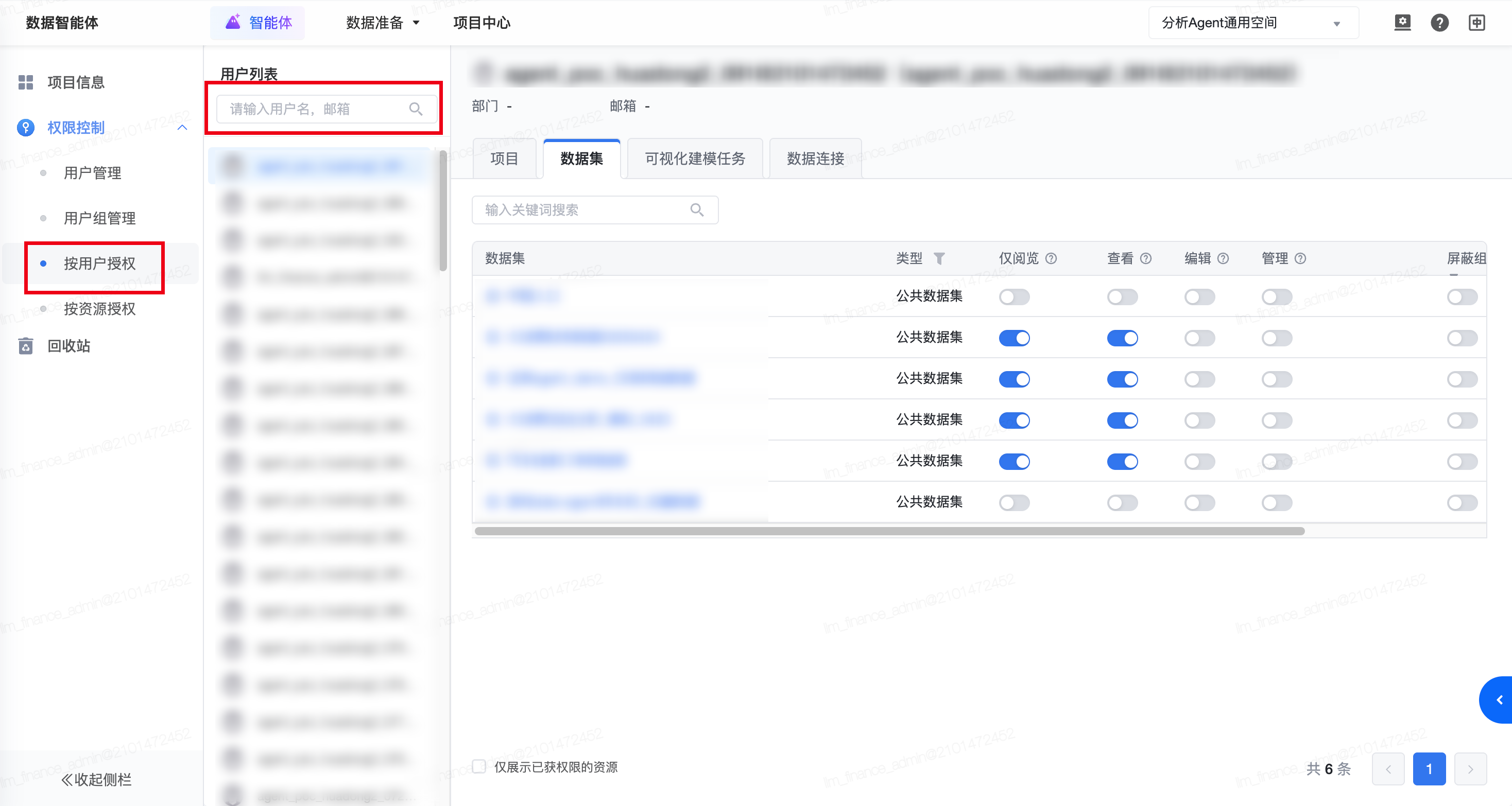Click the 智能体 sparkle icon
The width and height of the screenshot is (1512, 806).
pyautogui.click(x=233, y=22)
